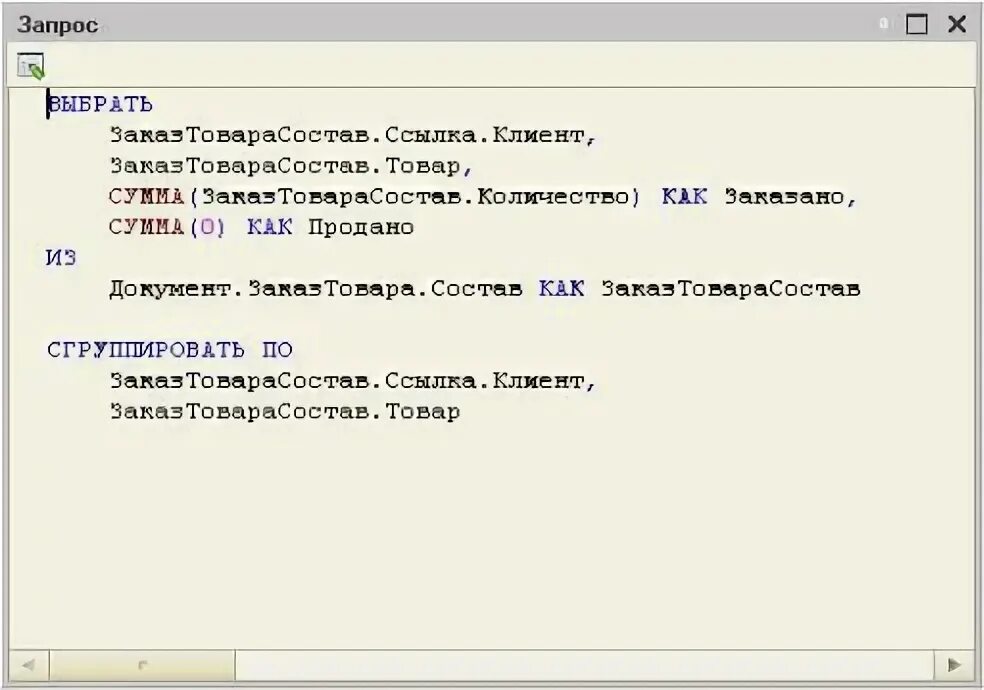
Task: Click the ЗаказТовараСостав.Товар, line under ВЫБРАТЬ
Action: coord(291,166)
